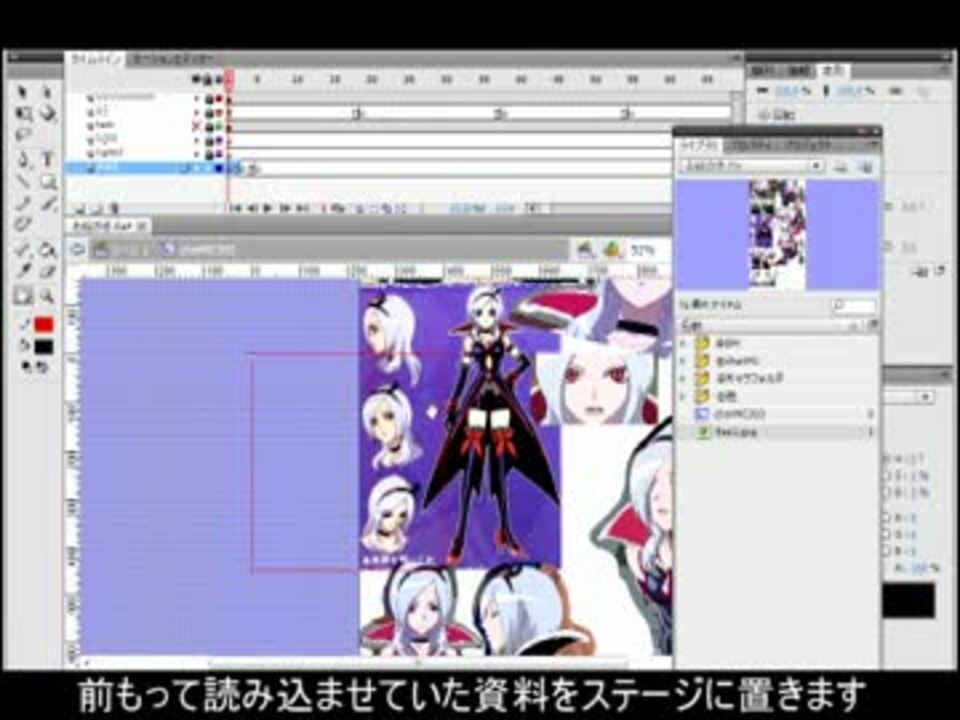Toggle show/hide all layers eye header
The width and height of the screenshot is (960, 720).
[x=196, y=80]
